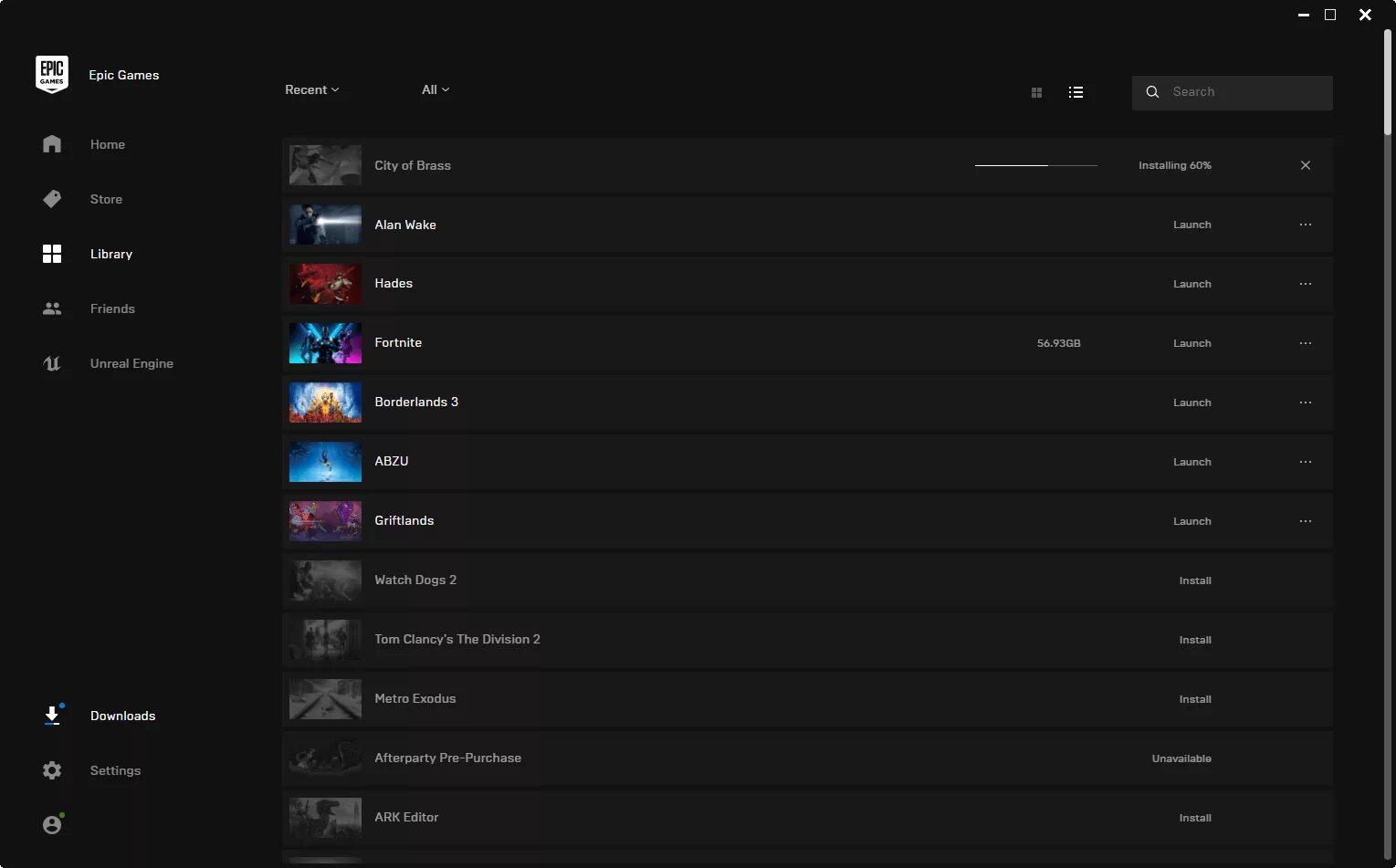Open the Hades thumbnail
Viewport: 1396px width, 868px height.
pos(325,284)
